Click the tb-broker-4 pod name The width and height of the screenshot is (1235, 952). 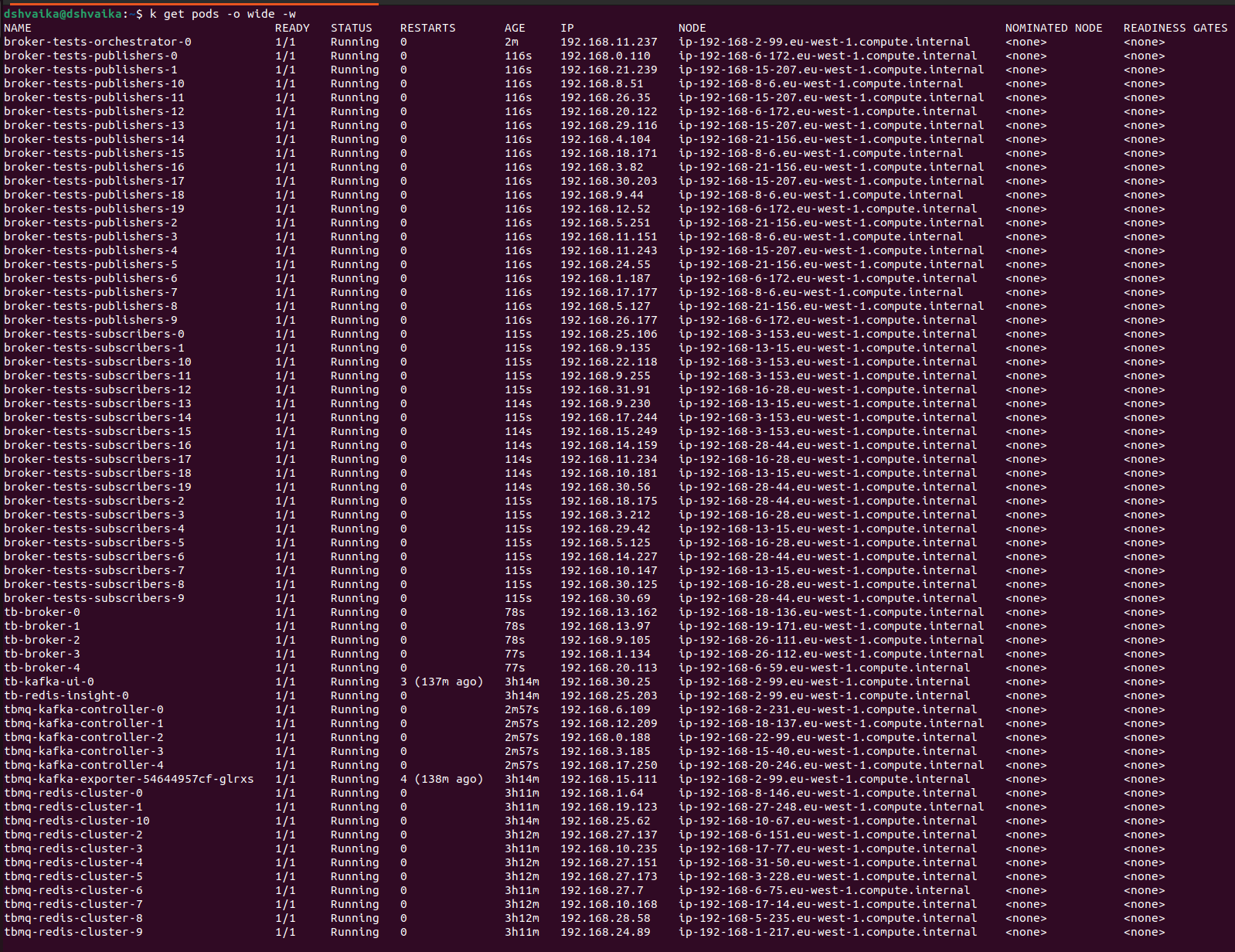click(42, 668)
